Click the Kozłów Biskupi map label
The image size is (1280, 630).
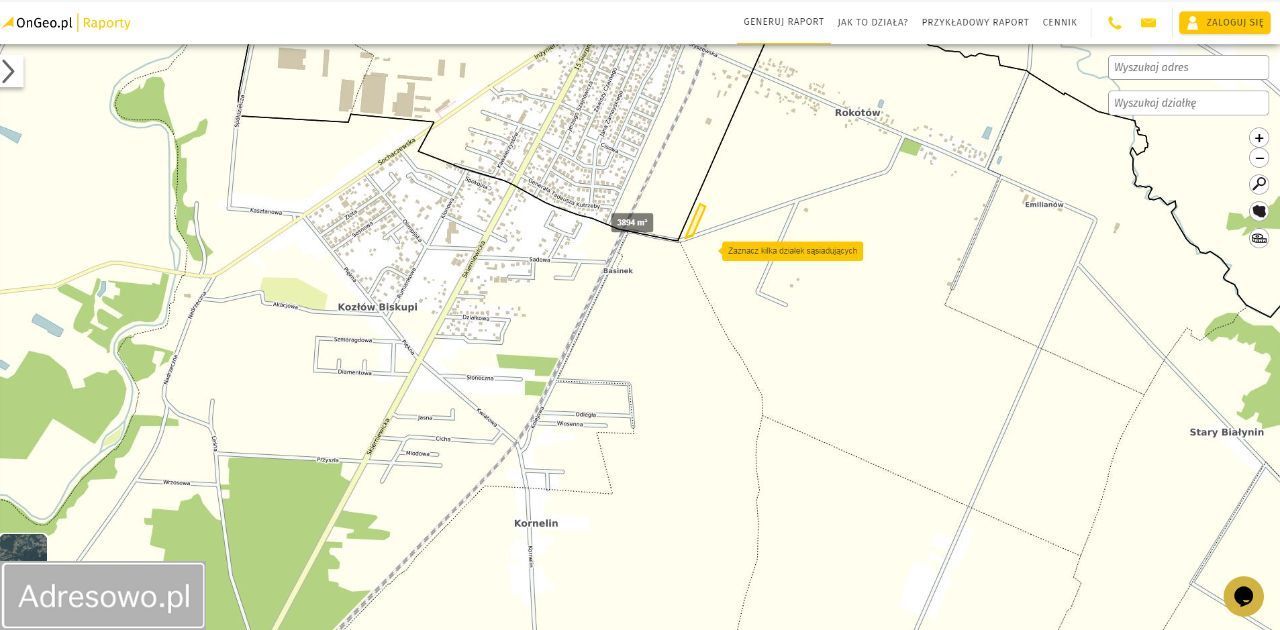coord(378,307)
